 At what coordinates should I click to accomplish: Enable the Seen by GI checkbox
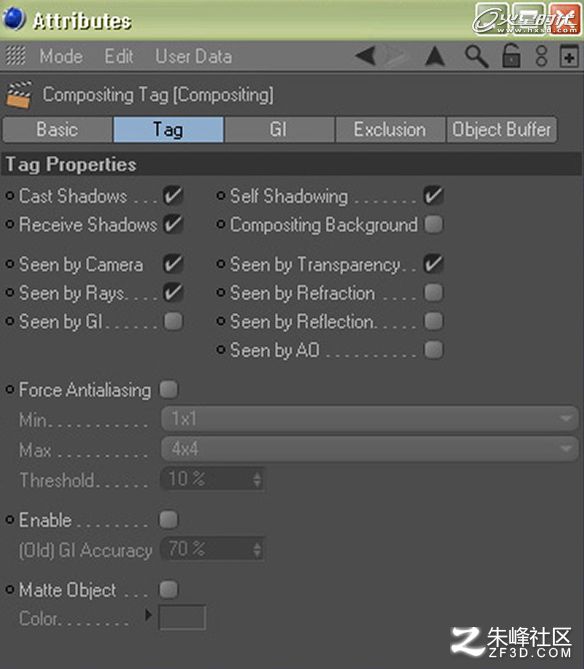point(173,321)
